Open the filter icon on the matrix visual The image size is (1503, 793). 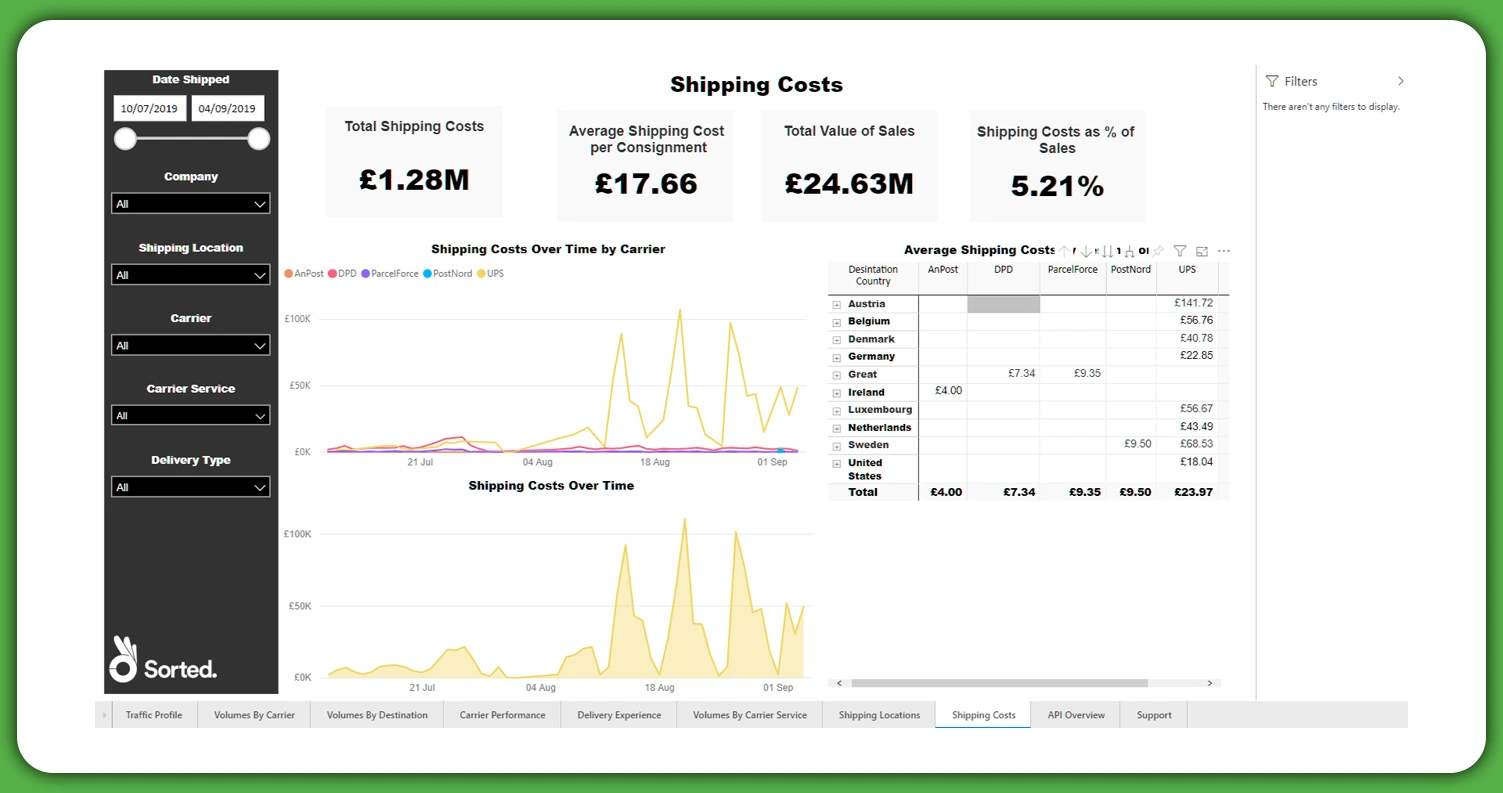click(1180, 251)
